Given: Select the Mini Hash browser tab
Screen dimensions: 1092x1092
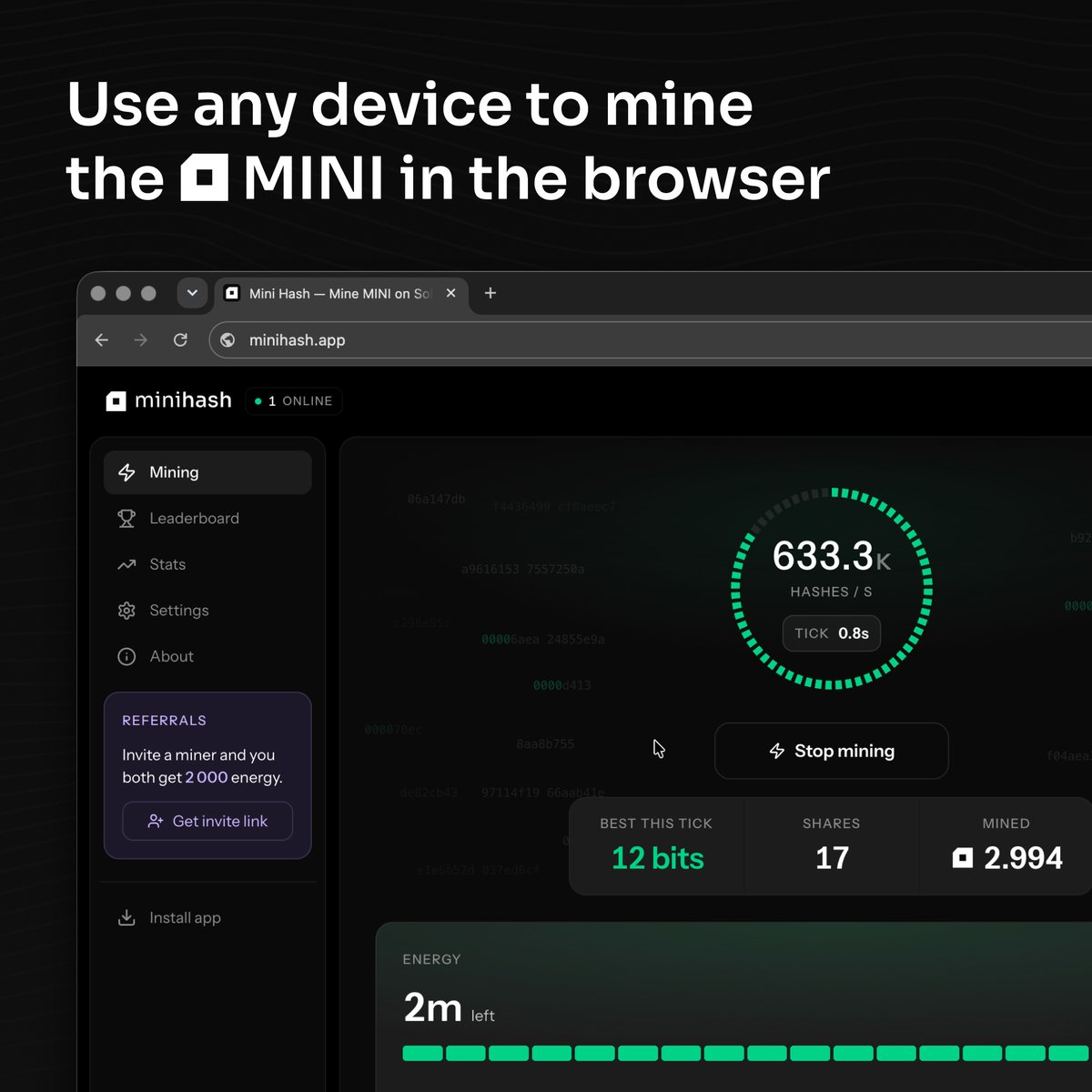Looking at the screenshot, I should click(341, 294).
